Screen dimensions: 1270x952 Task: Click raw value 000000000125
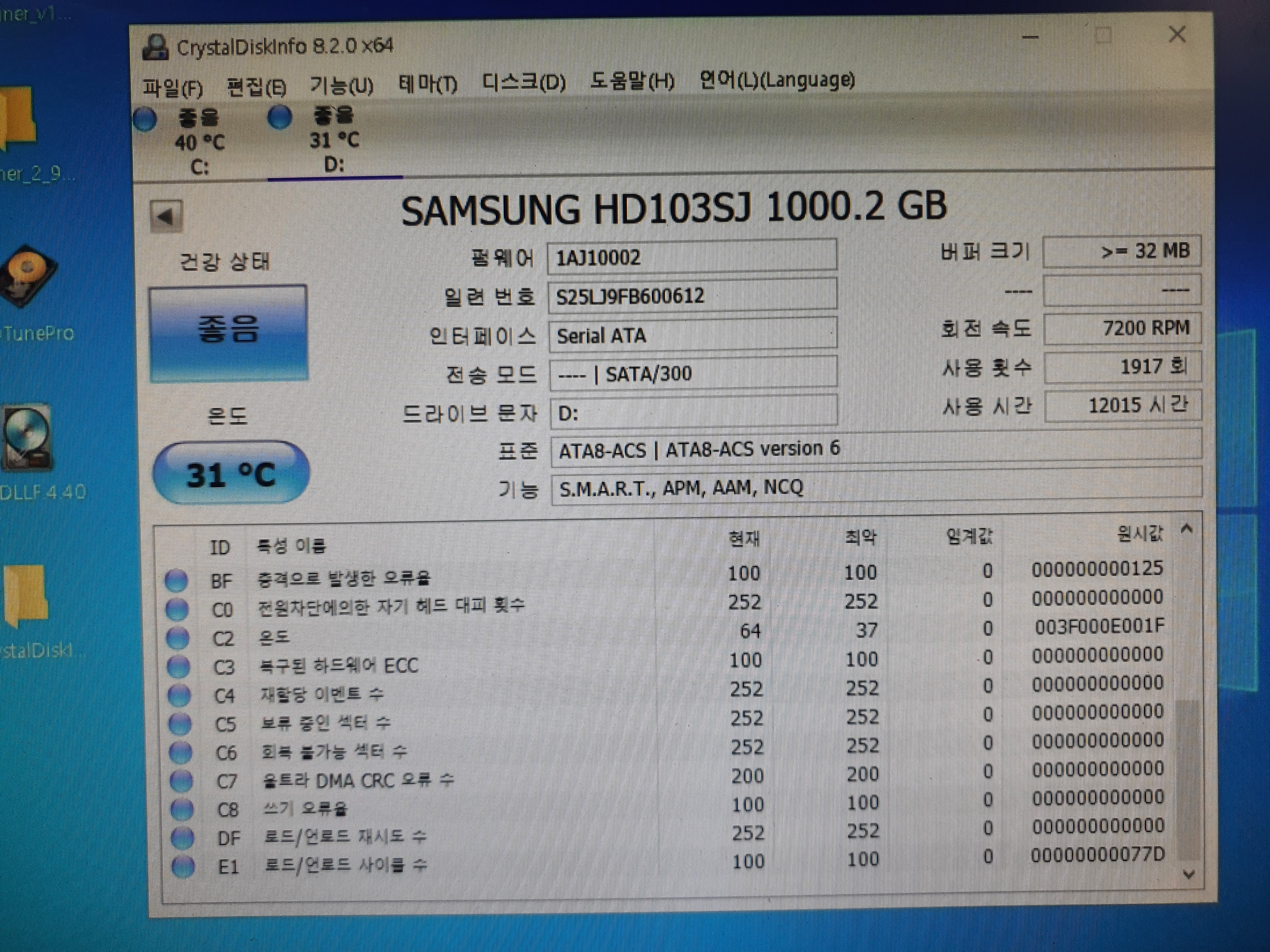(1097, 569)
